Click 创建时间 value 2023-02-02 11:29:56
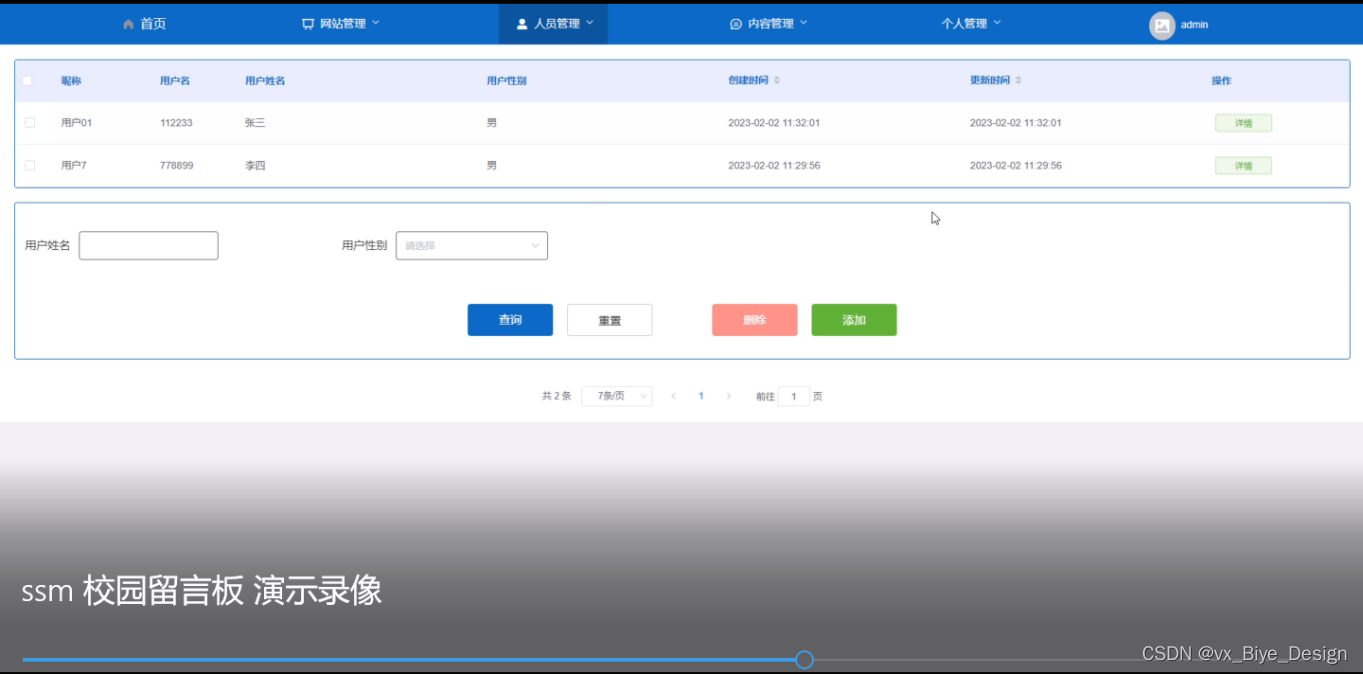 pyautogui.click(x=774, y=165)
